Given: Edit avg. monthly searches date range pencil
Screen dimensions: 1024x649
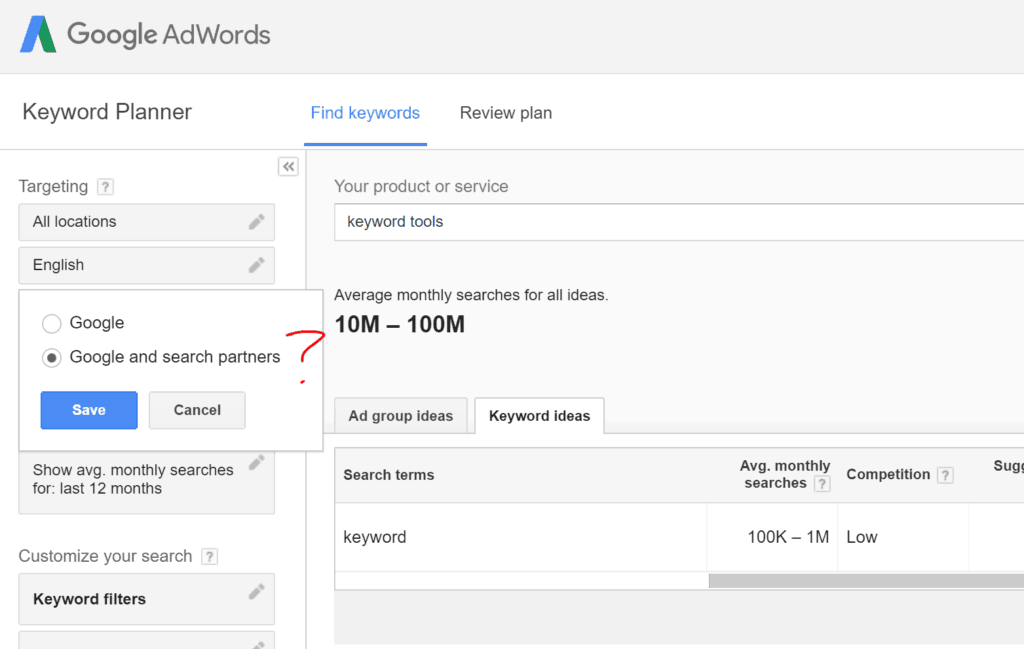Looking at the screenshot, I should [257, 463].
